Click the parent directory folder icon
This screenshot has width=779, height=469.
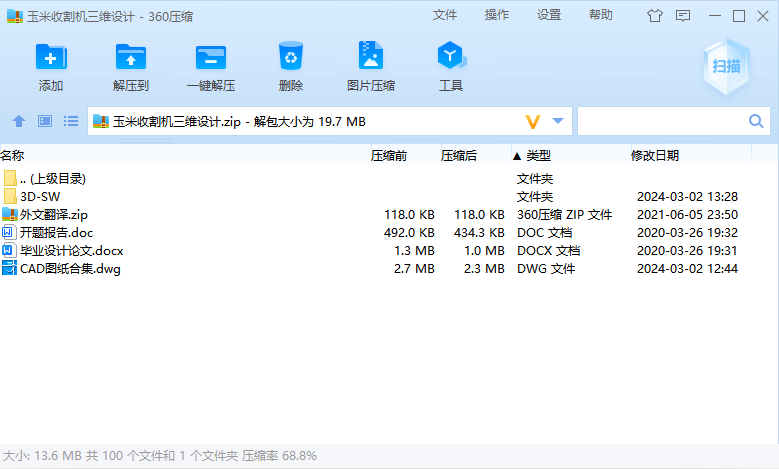[x=10, y=178]
